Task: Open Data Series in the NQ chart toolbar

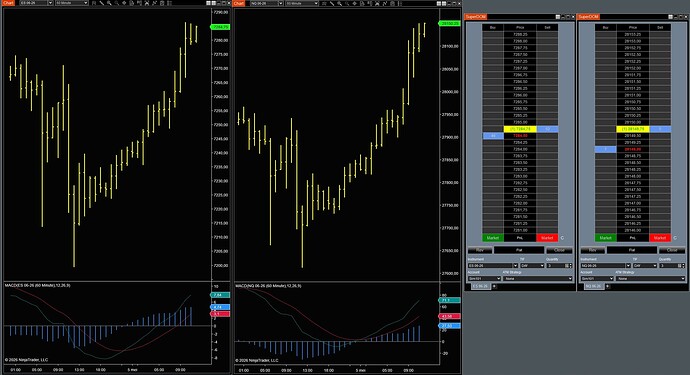Action: (x=323, y=3)
